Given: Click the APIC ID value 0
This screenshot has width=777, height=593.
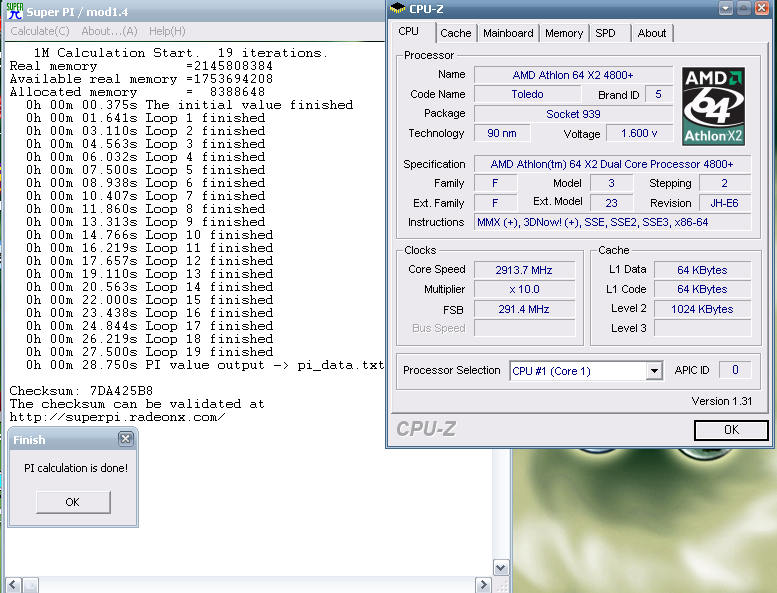Looking at the screenshot, I should coord(735,370).
